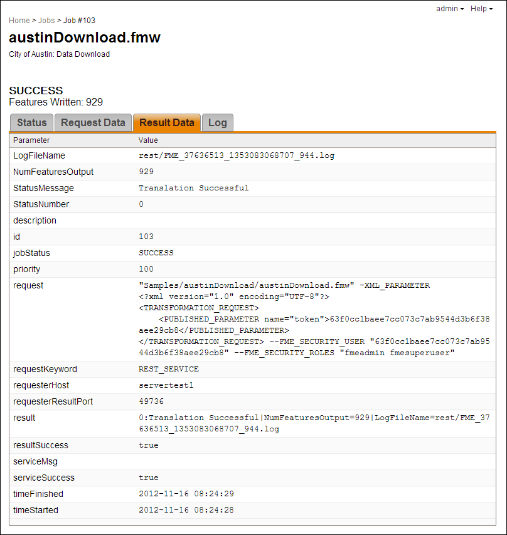Click the serviceMsg parameter label
Screen dimensions: 507x535
pyautogui.click(x=35, y=462)
